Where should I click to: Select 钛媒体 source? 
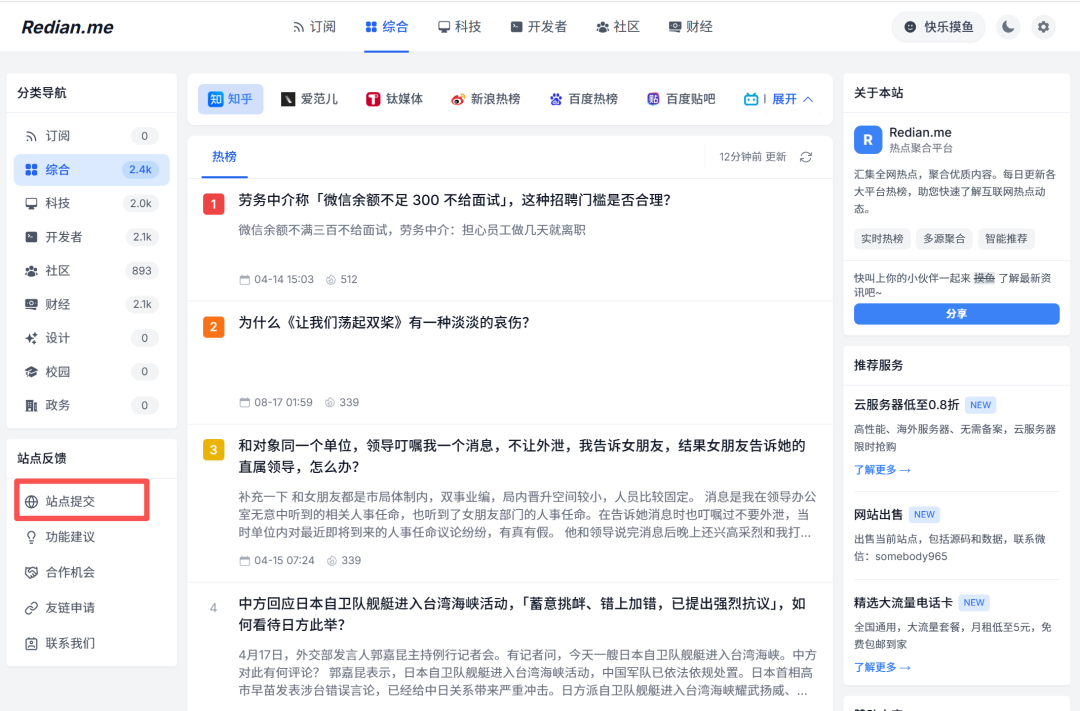pos(394,99)
